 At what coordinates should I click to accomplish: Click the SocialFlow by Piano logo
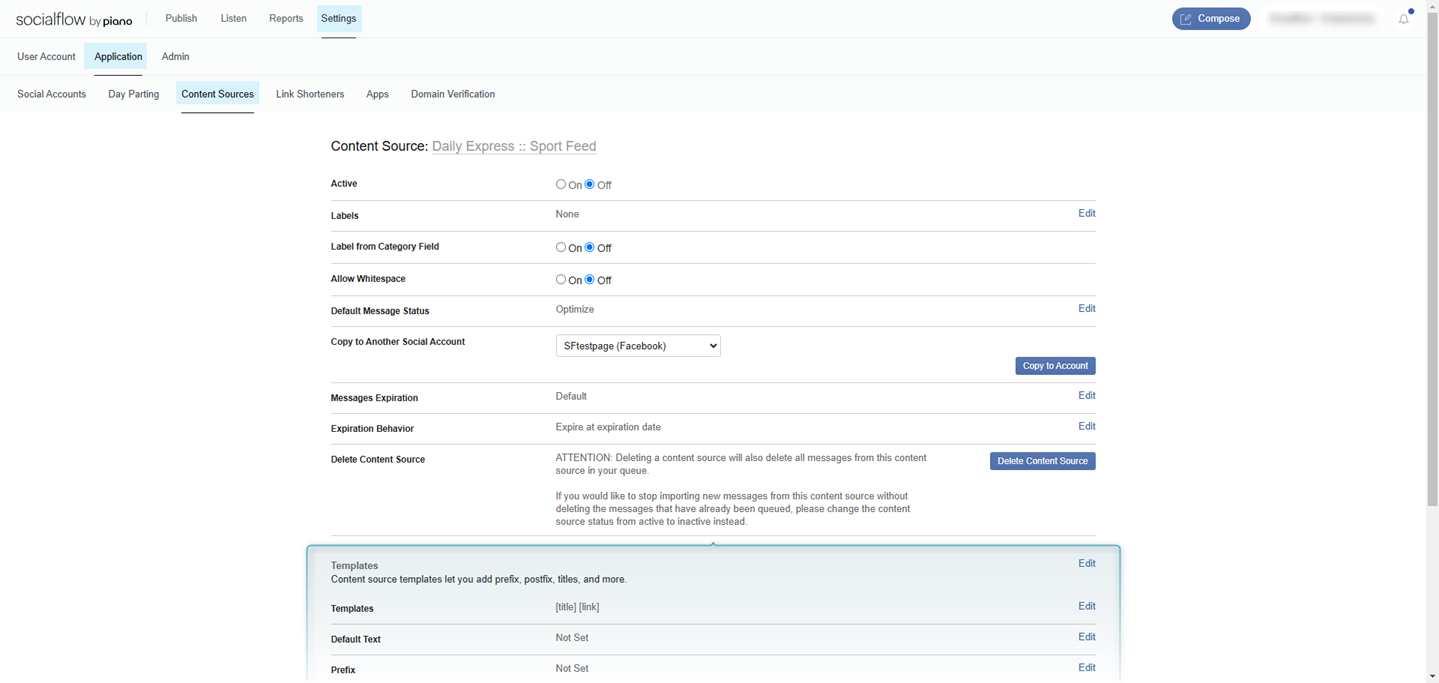[74, 20]
